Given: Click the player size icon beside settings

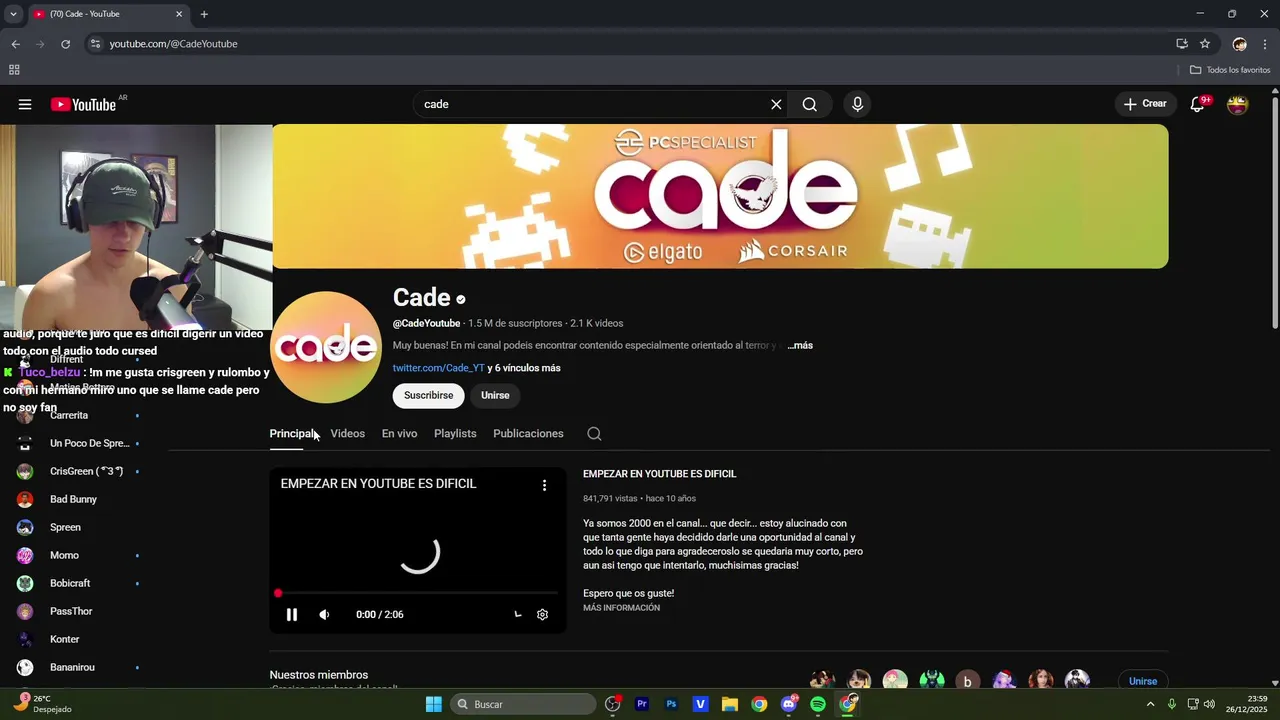Looking at the screenshot, I should point(517,615).
